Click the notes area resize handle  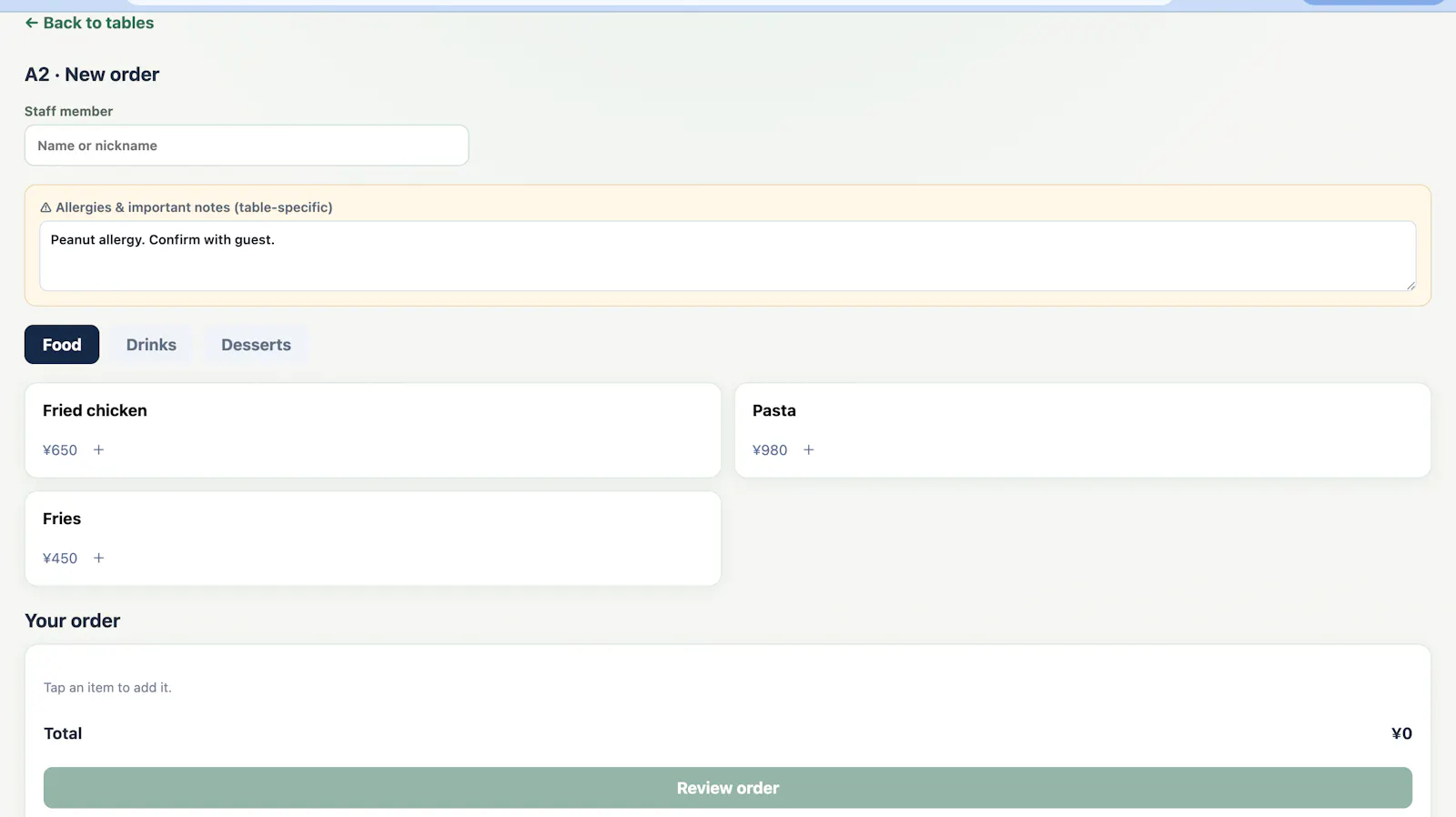1410,286
